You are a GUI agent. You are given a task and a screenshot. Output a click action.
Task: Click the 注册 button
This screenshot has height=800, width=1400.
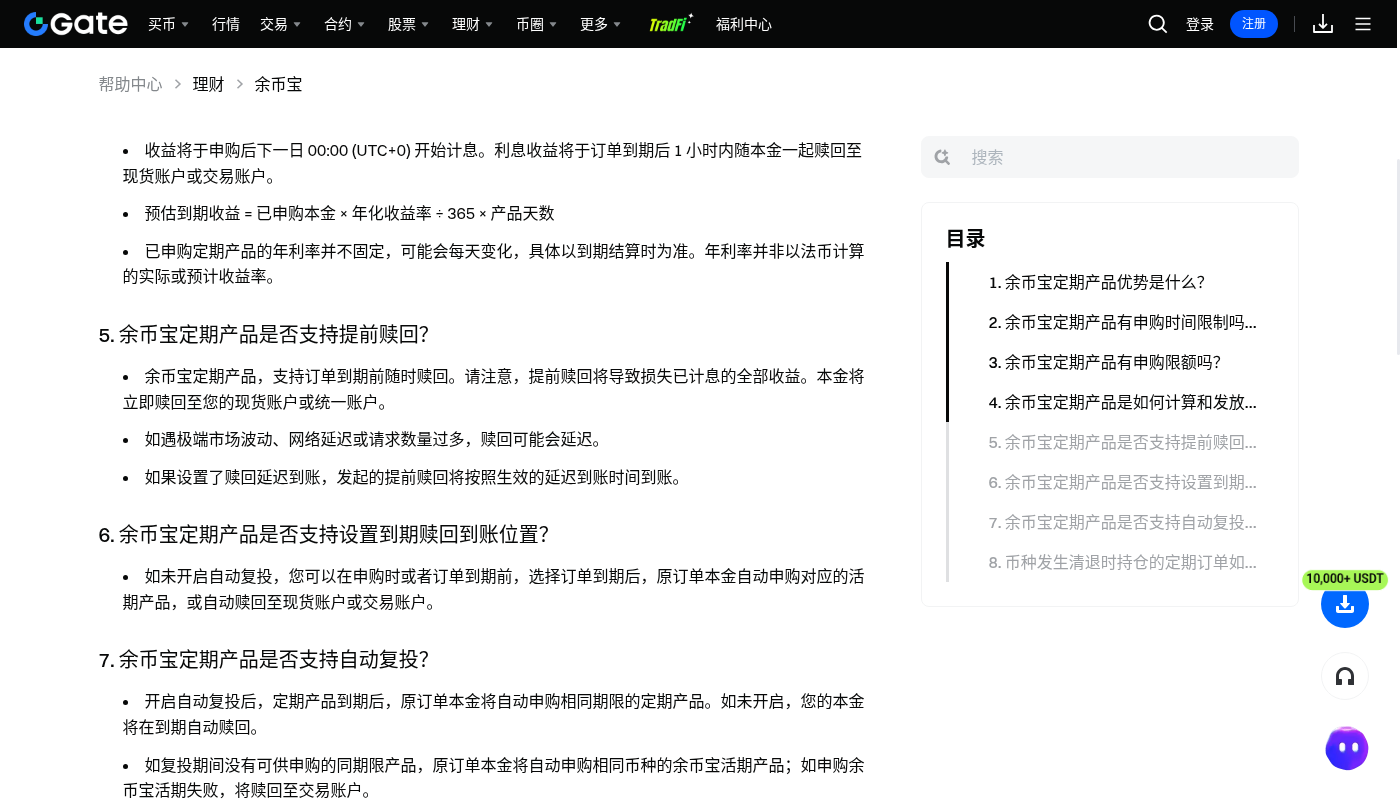click(x=1254, y=24)
